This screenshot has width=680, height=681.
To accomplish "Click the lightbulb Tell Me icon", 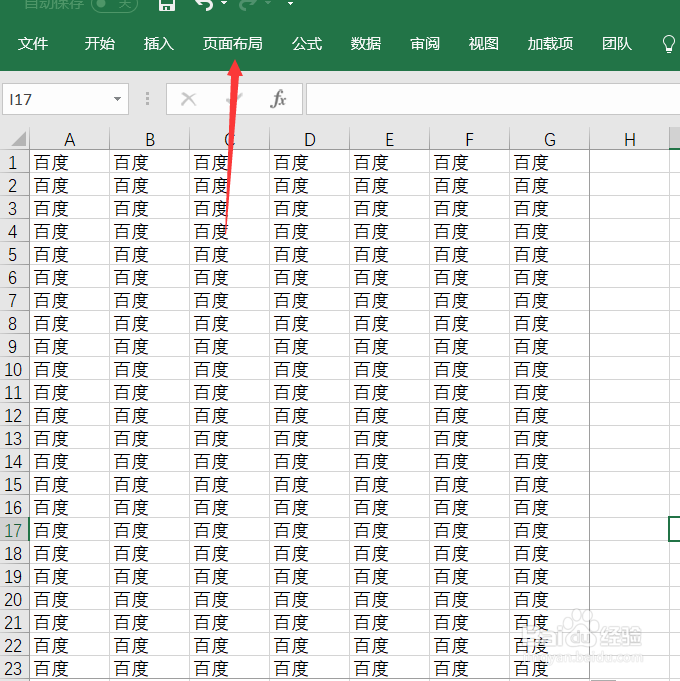I will coord(669,44).
